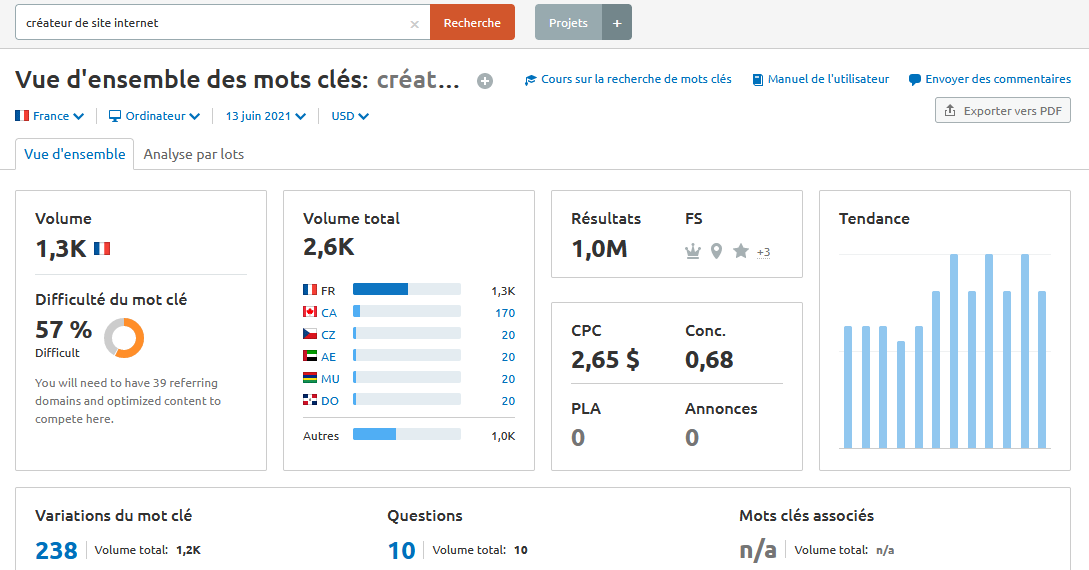1089x570 pixels.
Task: Clear the keyword search field with X
Action: tap(415, 23)
